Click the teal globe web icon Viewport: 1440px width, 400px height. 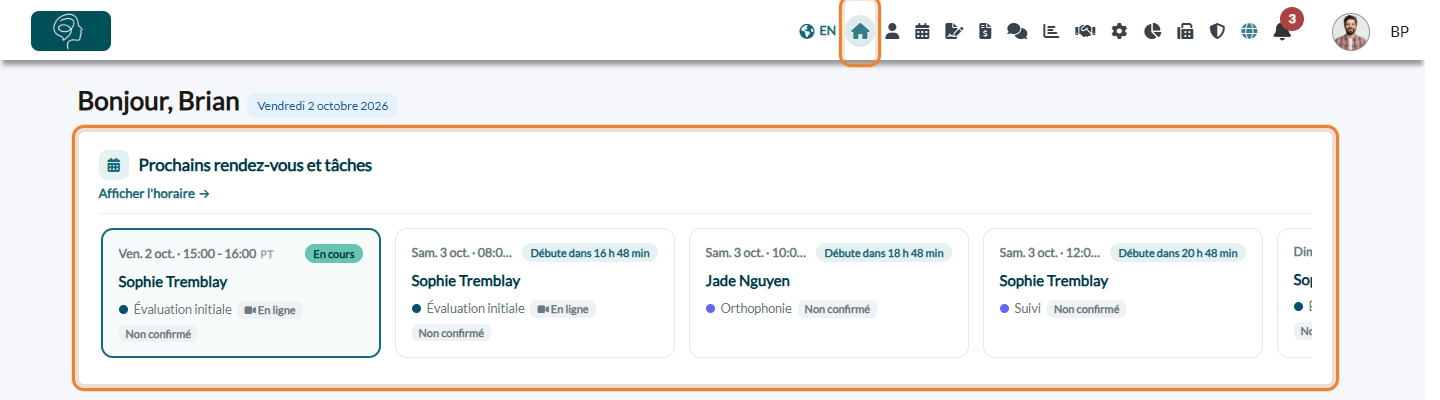click(x=1249, y=31)
